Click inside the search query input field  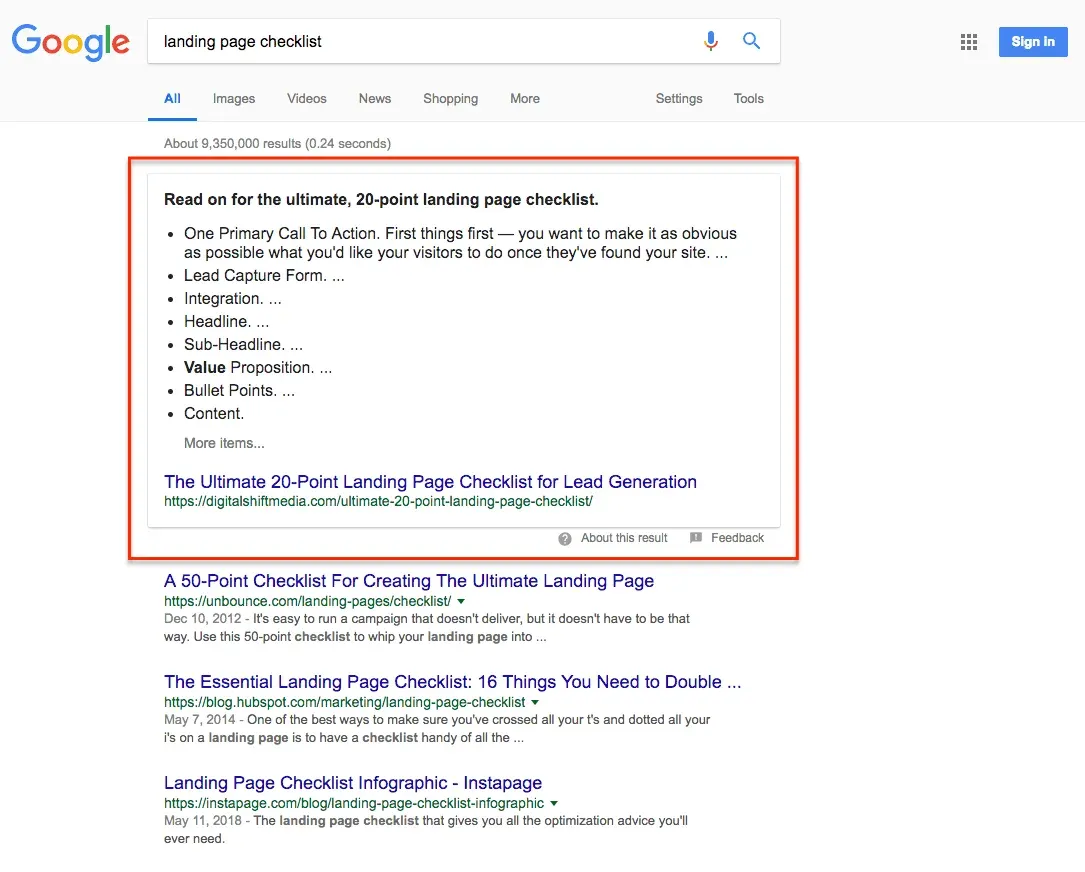click(400, 41)
